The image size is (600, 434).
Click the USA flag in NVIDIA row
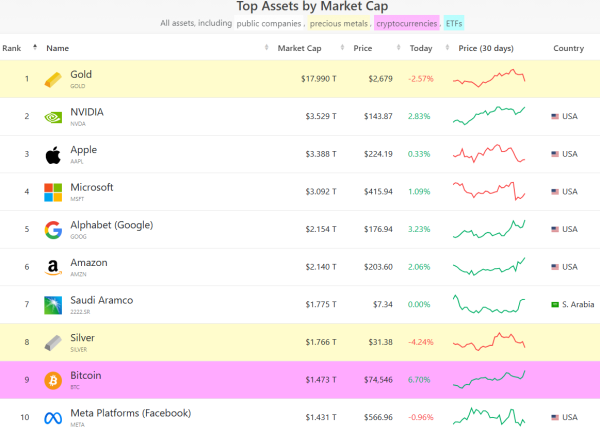[555, 116]
